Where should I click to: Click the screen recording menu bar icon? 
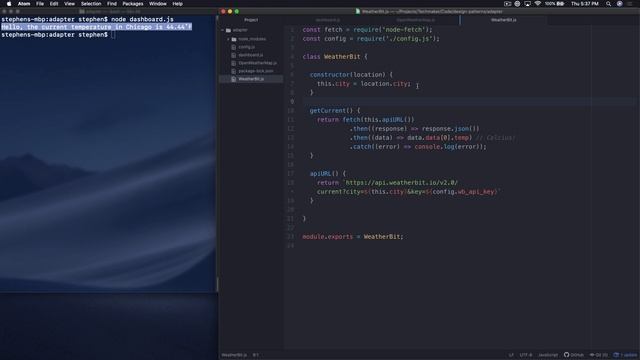[x=507, y=4]
